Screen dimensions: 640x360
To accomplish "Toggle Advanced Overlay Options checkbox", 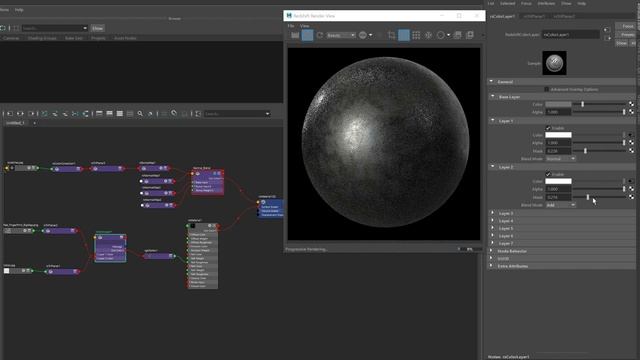I will pos(547,89).
